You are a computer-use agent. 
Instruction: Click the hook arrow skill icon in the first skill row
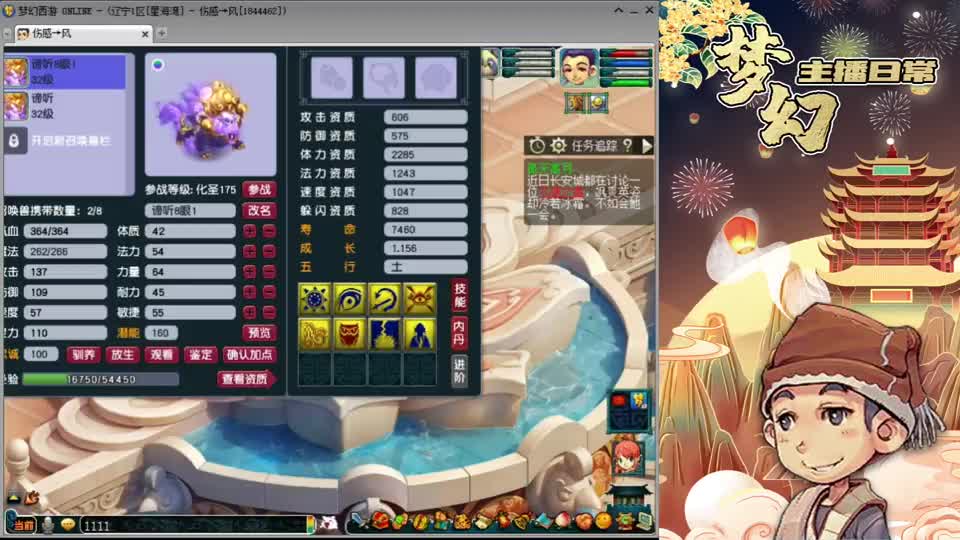pyautogui.click(x=384, y=299)
